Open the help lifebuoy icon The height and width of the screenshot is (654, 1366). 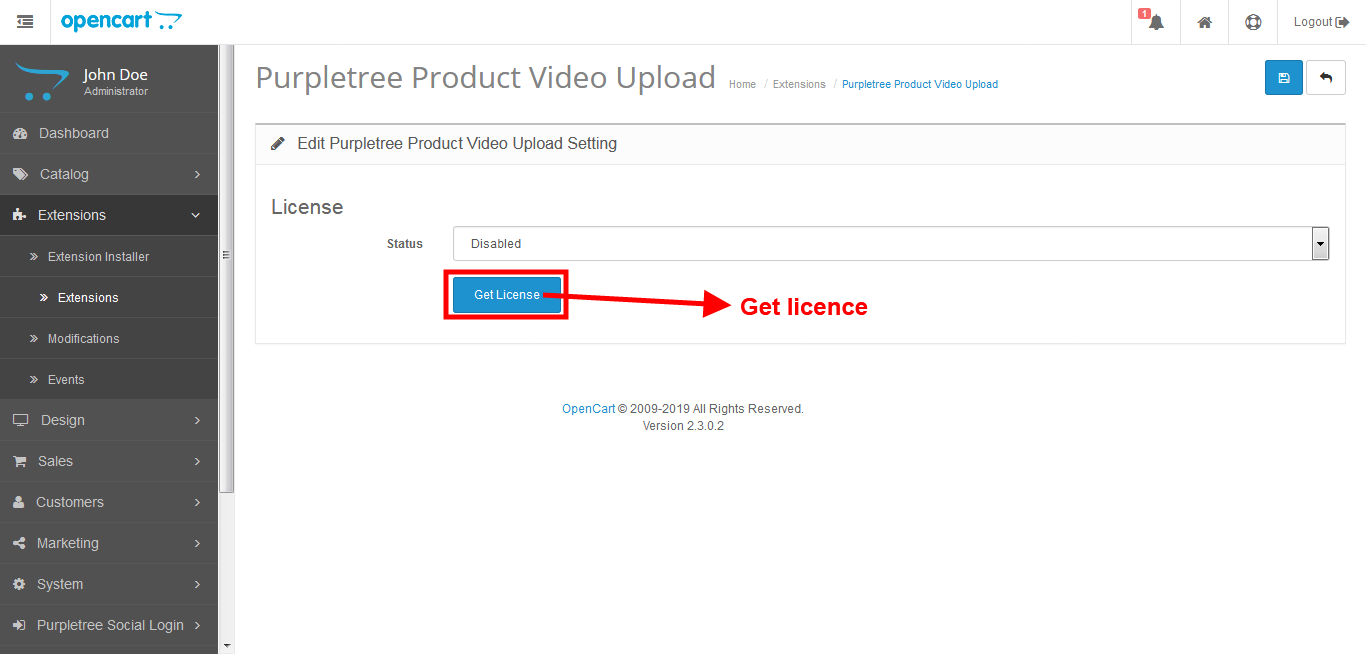coord(1253,22)
